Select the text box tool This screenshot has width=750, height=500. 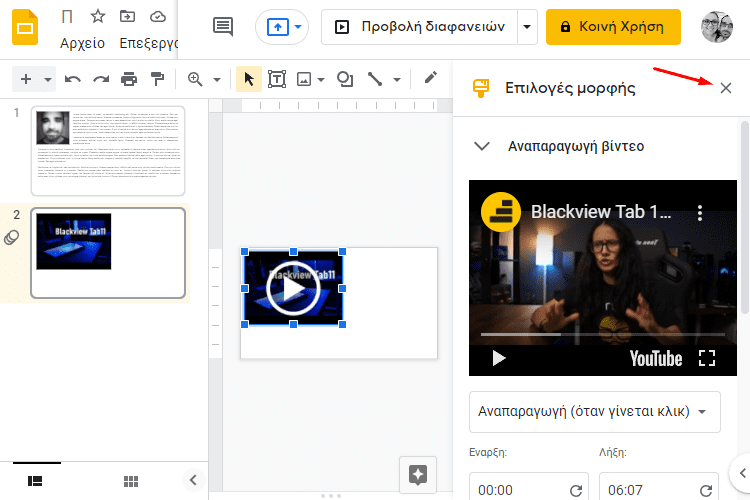[277, 79]
